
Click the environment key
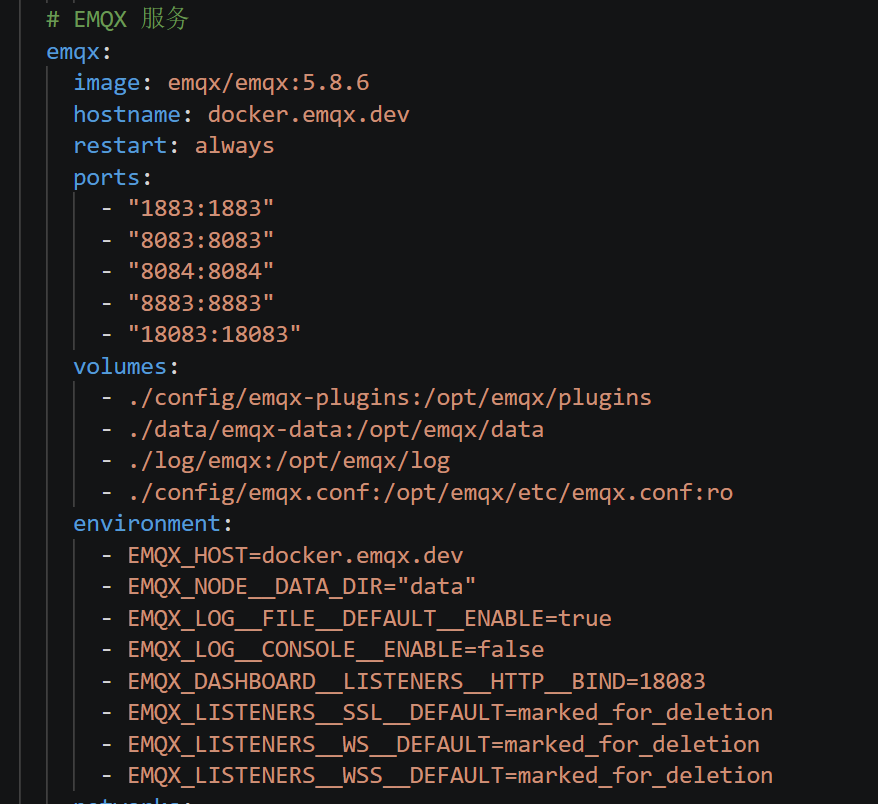tap(147, 524)
